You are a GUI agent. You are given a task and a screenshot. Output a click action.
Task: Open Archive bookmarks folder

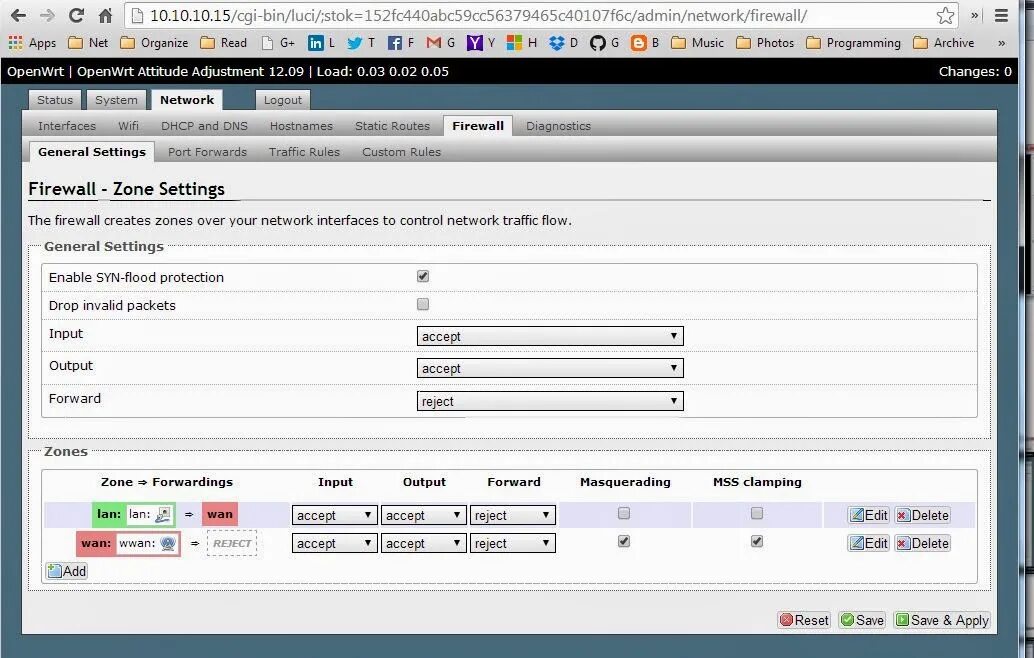[944, 43]
